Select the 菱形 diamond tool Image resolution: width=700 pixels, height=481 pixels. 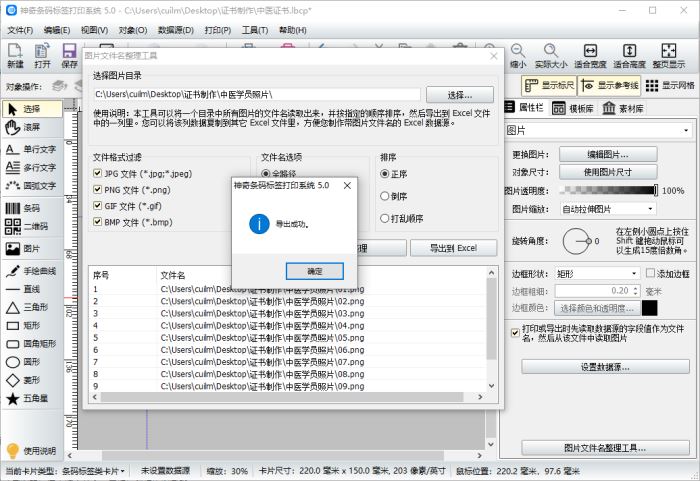point(32,380)
